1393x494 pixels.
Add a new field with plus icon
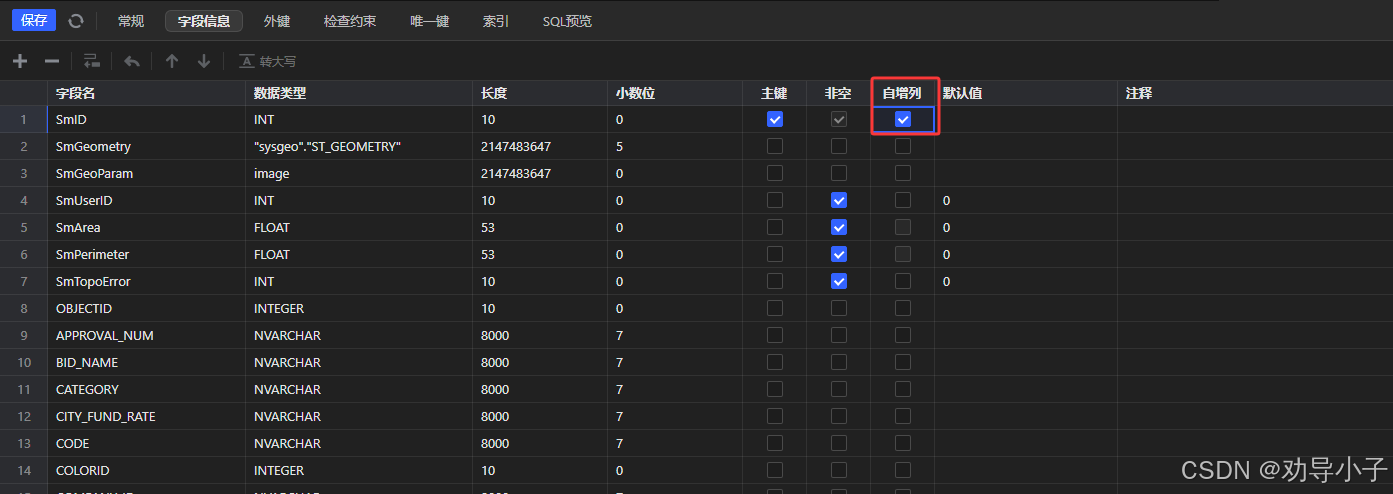click(20, 61)
